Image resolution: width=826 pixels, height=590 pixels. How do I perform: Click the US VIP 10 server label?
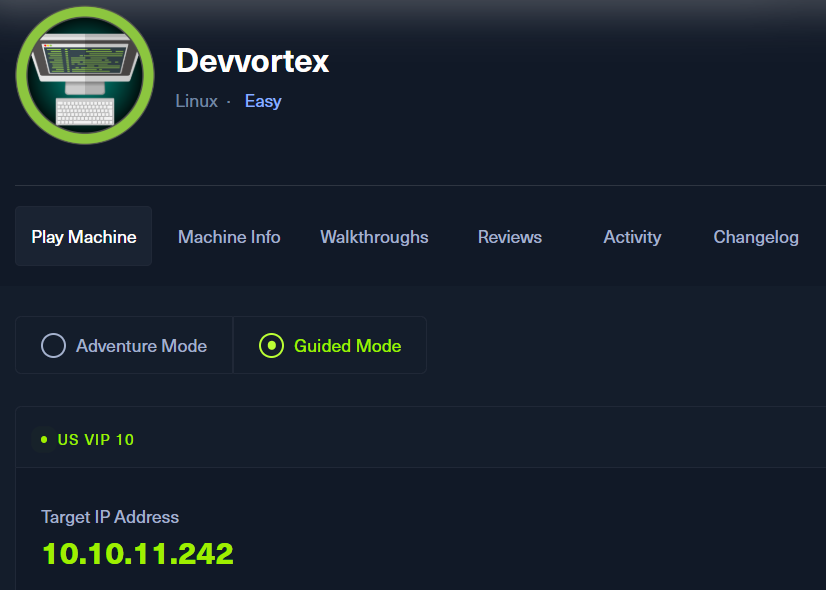pos(96,439)
